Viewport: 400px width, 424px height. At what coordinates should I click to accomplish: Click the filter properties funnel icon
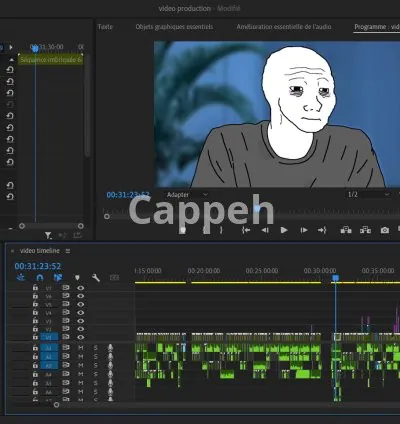tap(48, 236)
